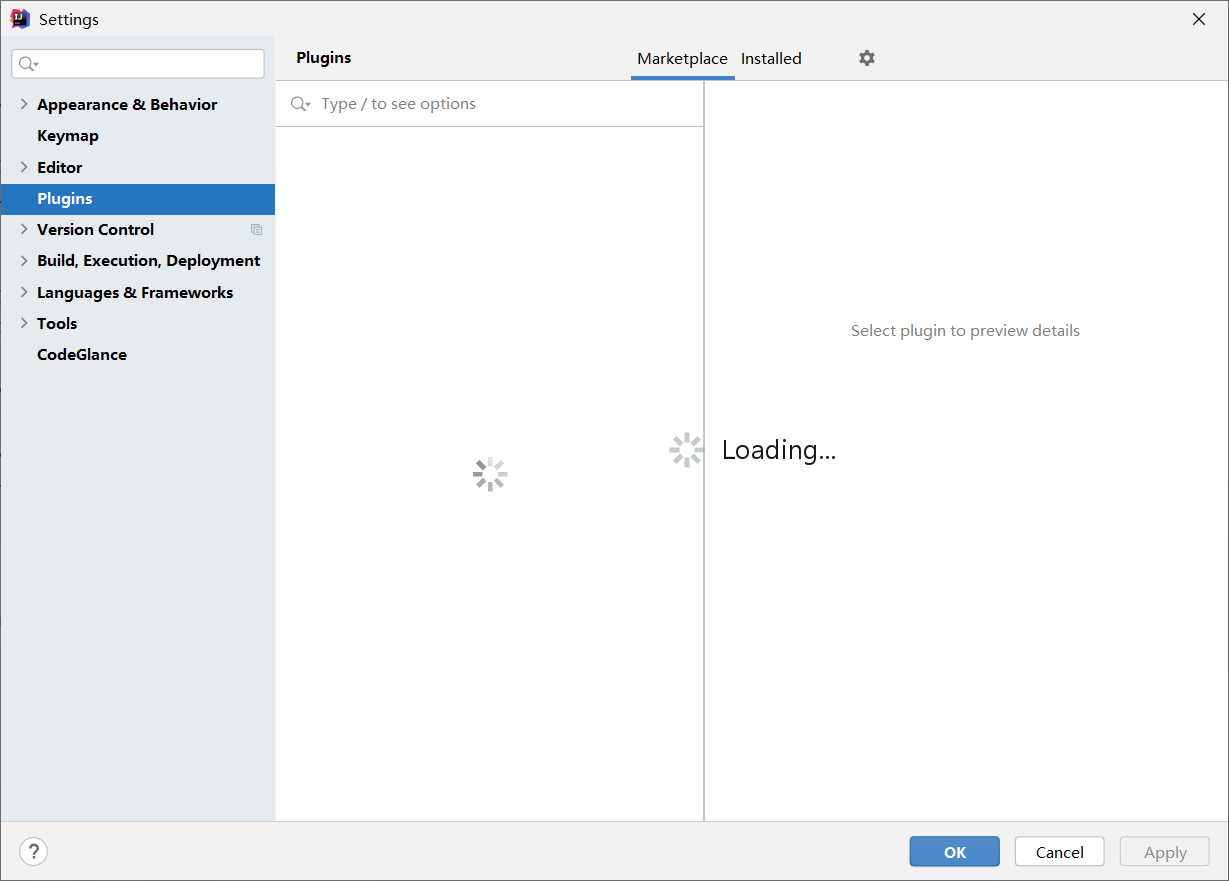Screen dimensions: 1229x881
Task: Click the 'Loading...' text
Action: coord(779,450)
